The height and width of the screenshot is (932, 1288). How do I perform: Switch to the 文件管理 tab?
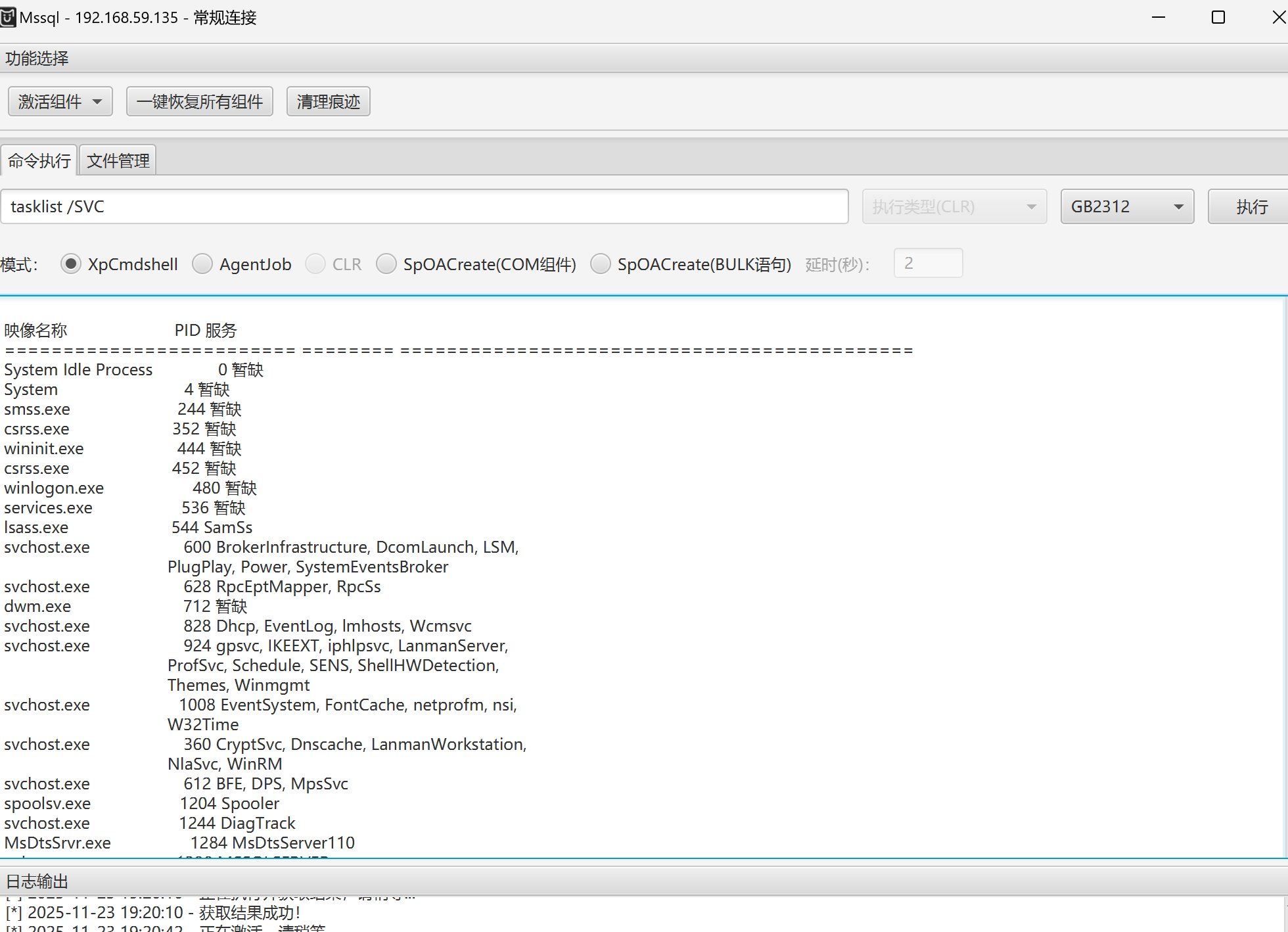[118, 161]
